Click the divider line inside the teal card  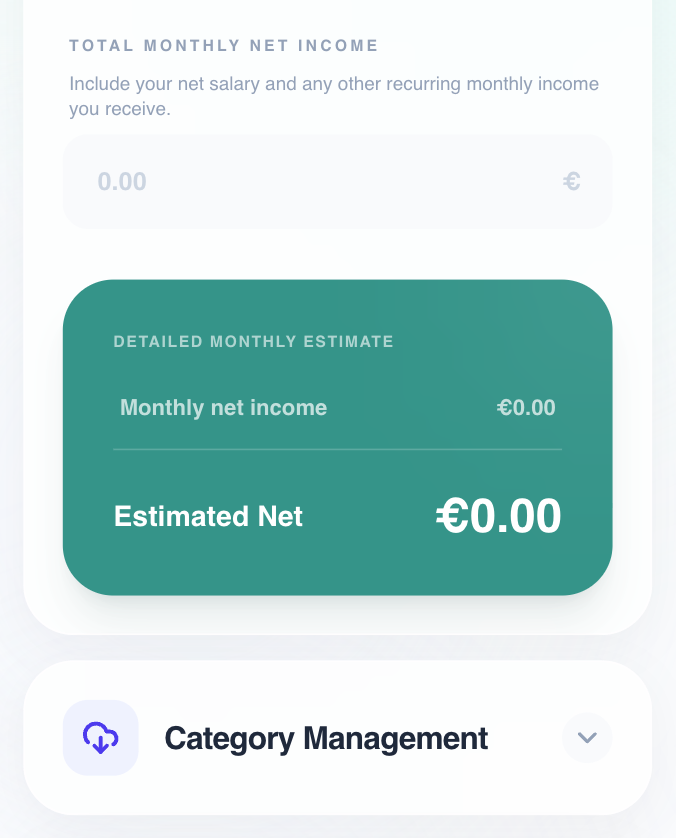pyautogui.click(x=338, y=450)
